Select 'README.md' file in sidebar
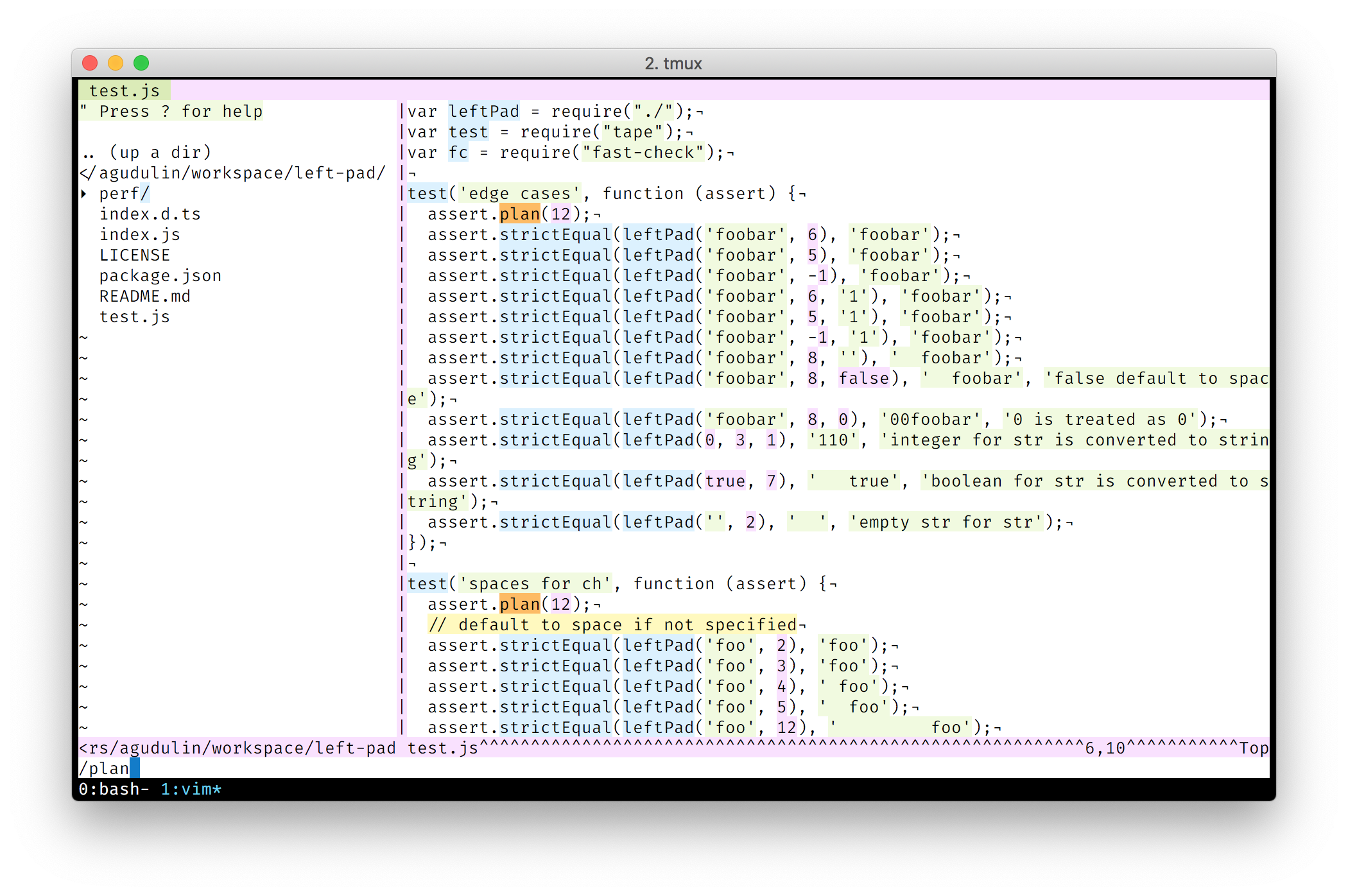This screenshot has width=1348, height=896. coord(162,296)
